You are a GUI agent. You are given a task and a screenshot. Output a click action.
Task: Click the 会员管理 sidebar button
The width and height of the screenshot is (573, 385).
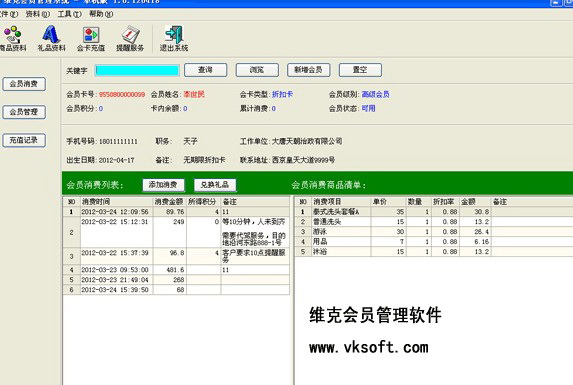point(24,112)
